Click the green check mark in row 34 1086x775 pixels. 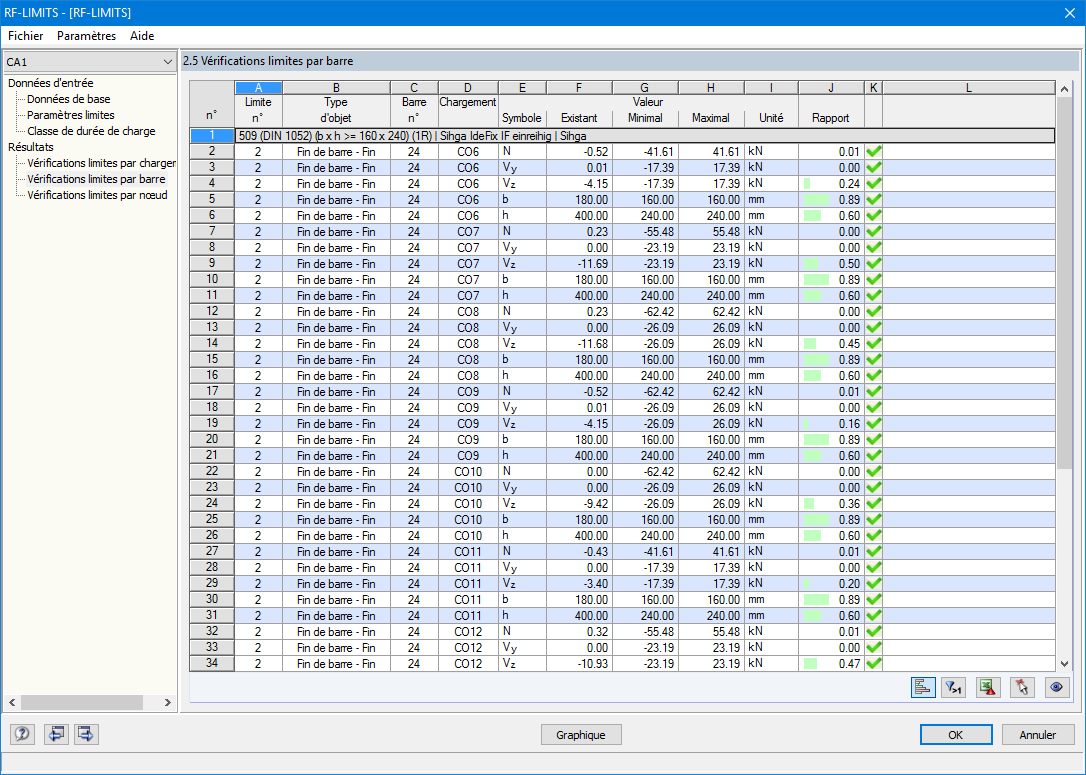873,663
